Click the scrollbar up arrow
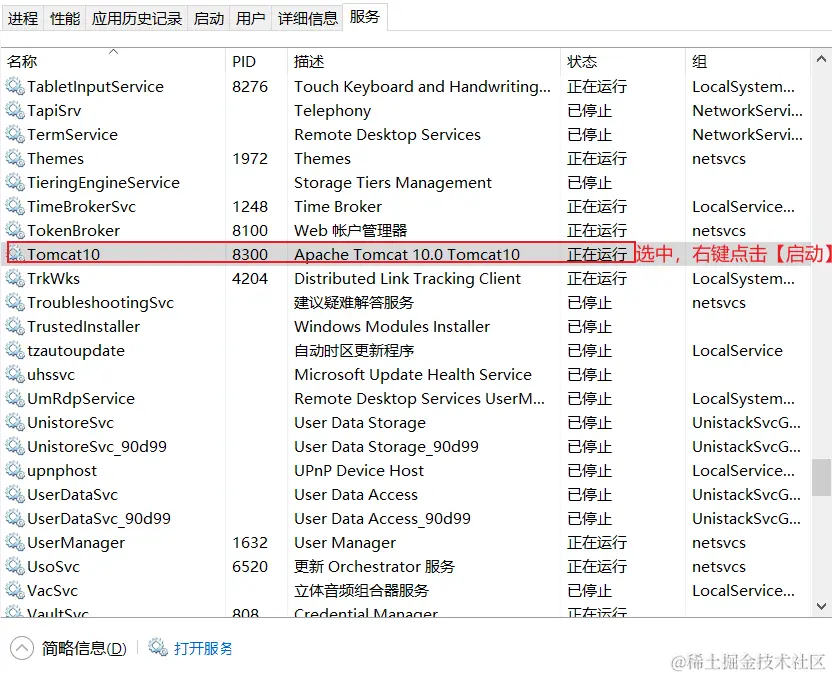The image size is (832, 678). [x=821, y=59]
